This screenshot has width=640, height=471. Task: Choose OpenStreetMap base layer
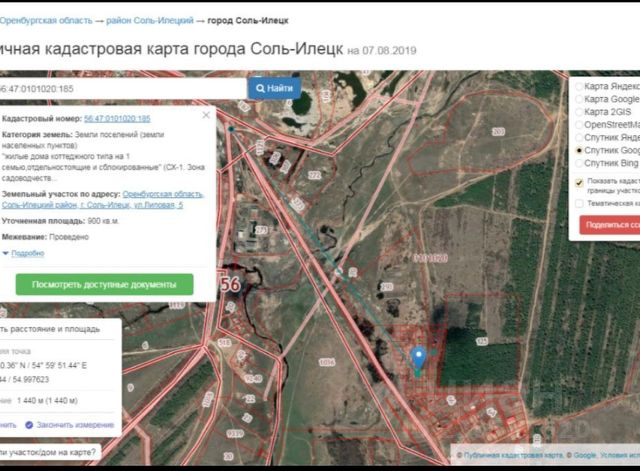tap(579, 125)
